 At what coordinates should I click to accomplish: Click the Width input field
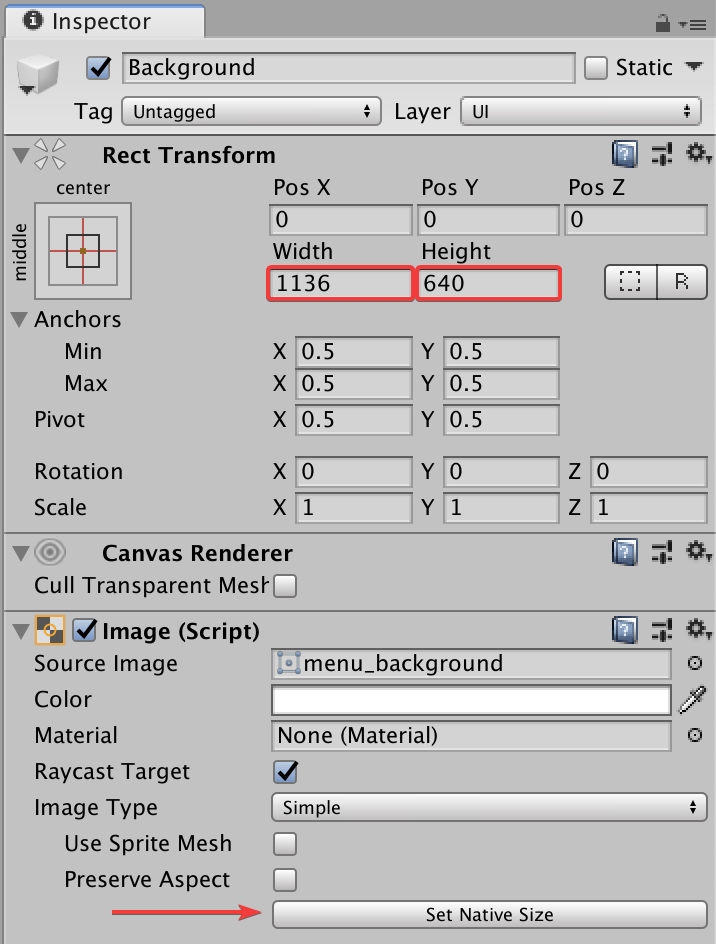click(x=341, y=284)
